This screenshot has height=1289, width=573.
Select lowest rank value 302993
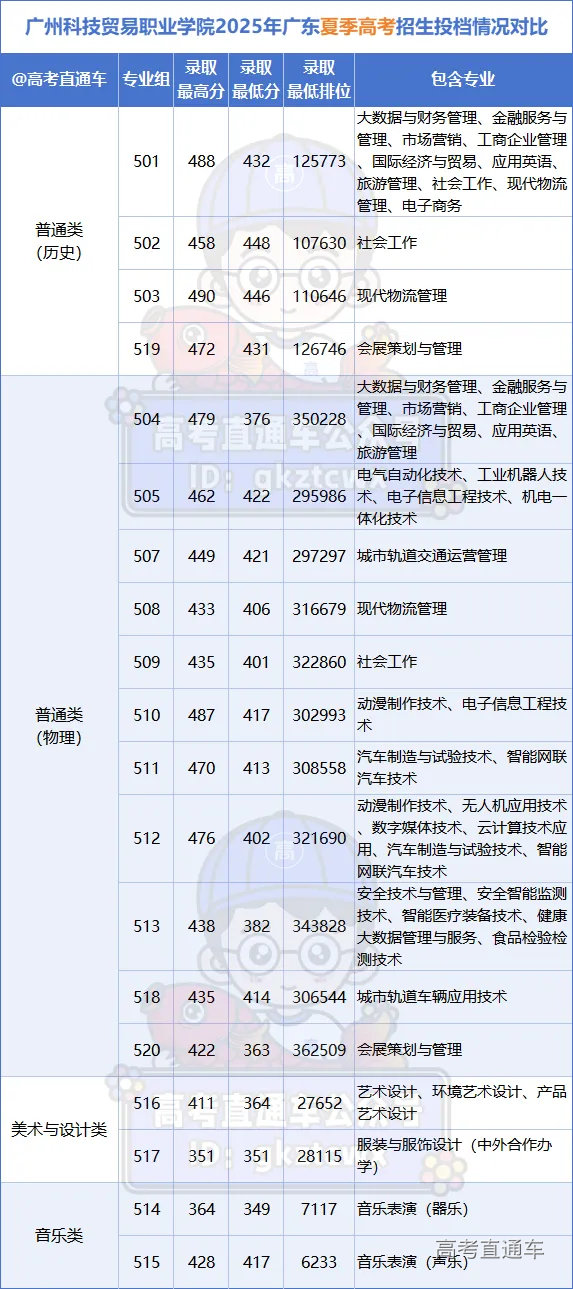319,715
